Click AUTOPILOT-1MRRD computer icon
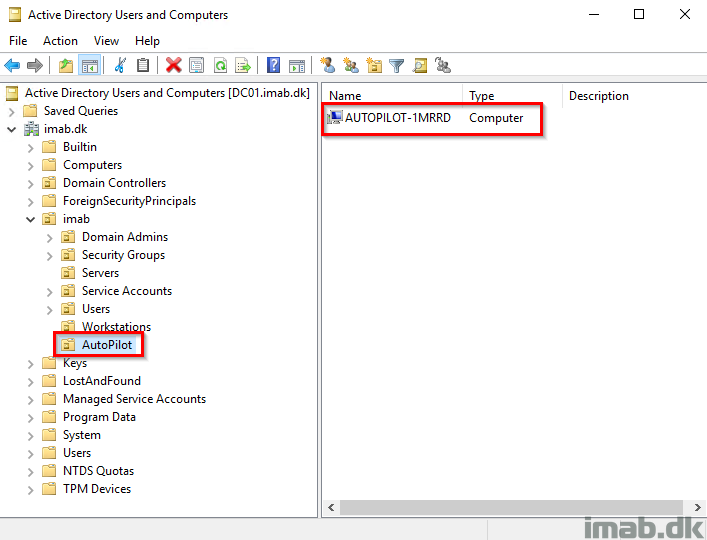The height and width of the screenshot is (540, 707). (x=335, y=118)
